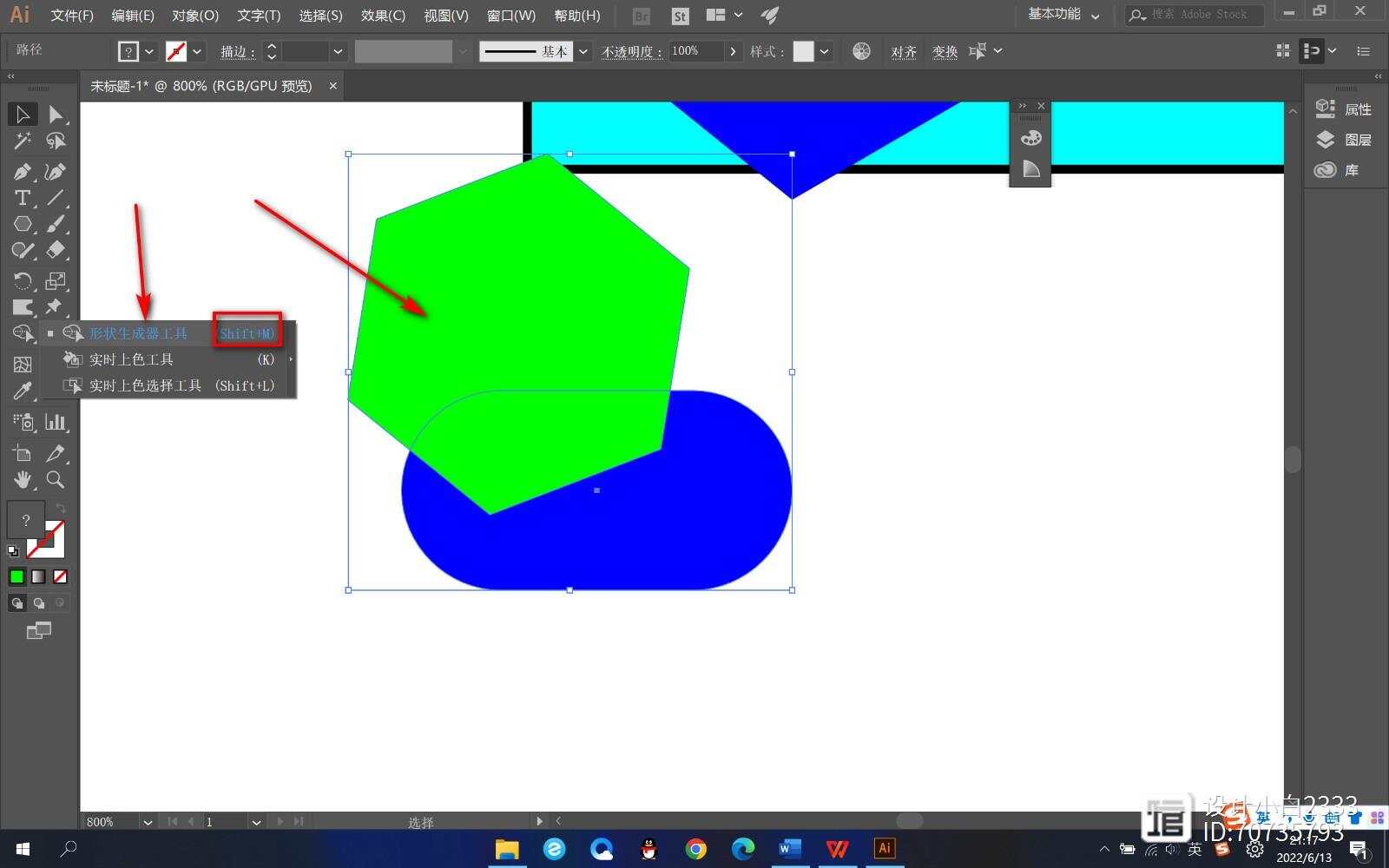Click the 变换 transform link
The image size is (1389, 868).
(x=945, y=52)
